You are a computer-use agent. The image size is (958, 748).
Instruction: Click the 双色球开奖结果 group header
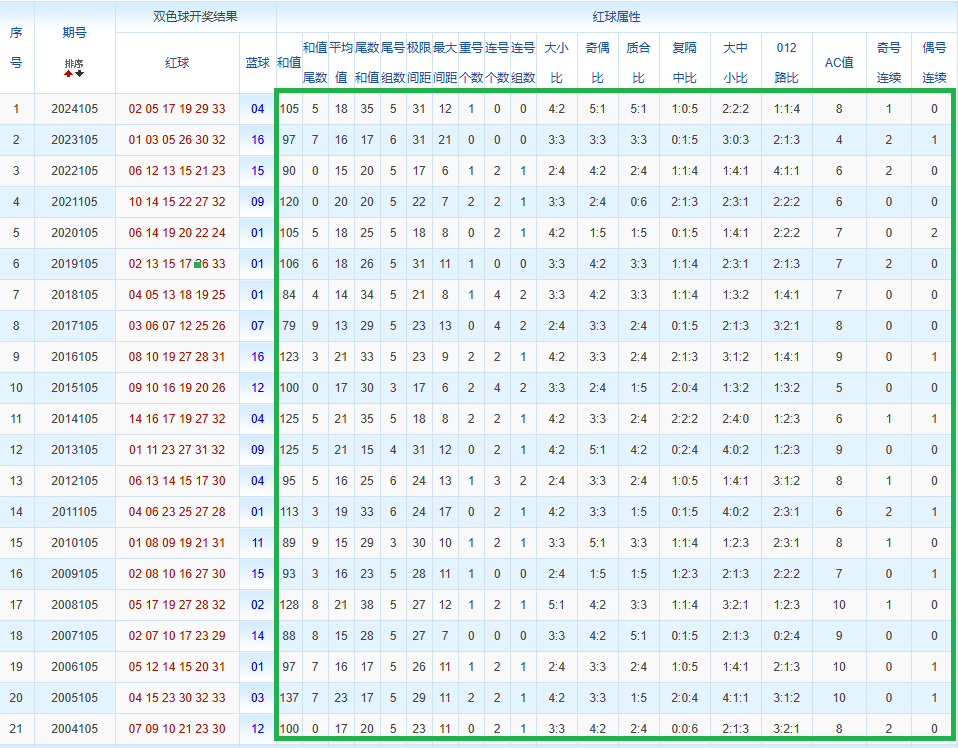tap(195, 17)
